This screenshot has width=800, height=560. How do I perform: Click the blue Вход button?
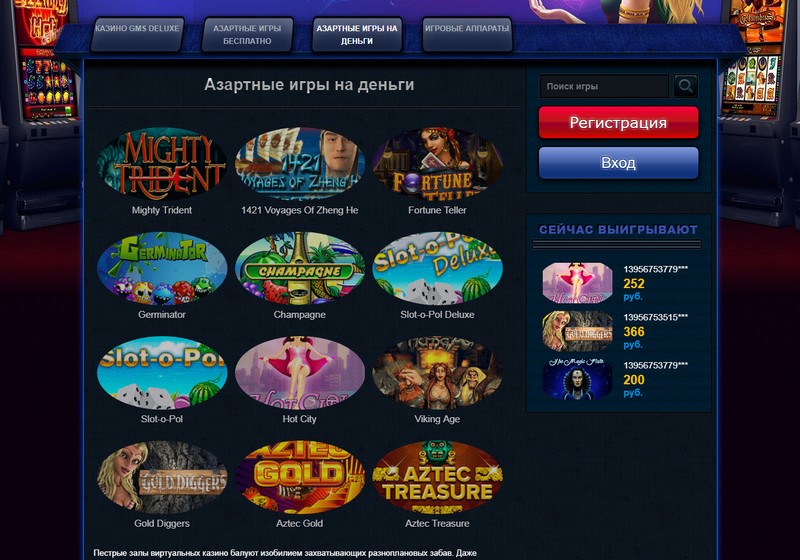(x=618, y=163)
